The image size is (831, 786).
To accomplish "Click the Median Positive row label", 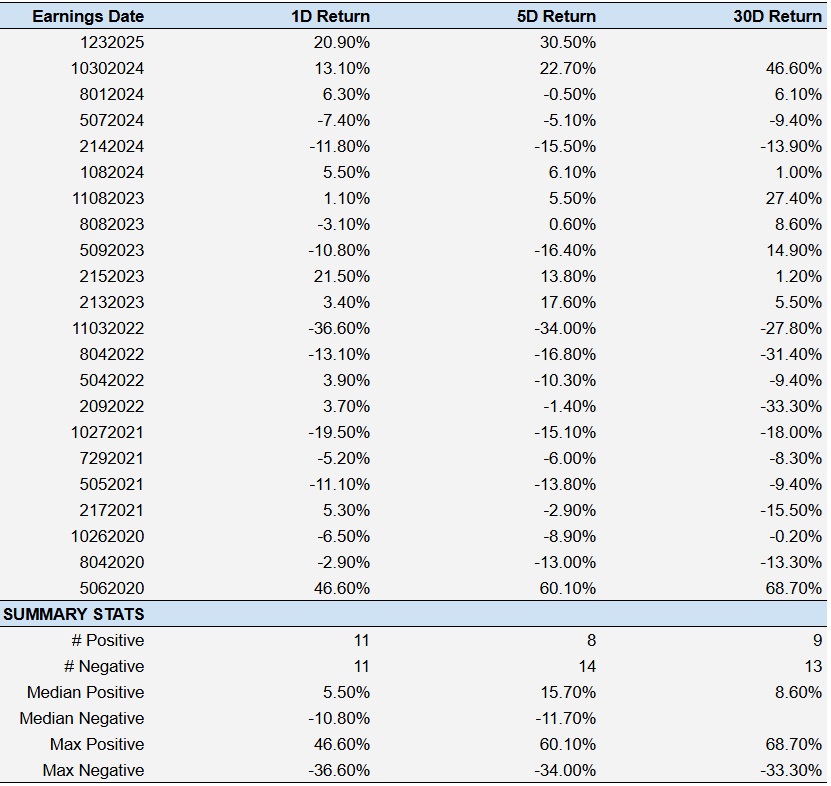I will coord(85,692).
